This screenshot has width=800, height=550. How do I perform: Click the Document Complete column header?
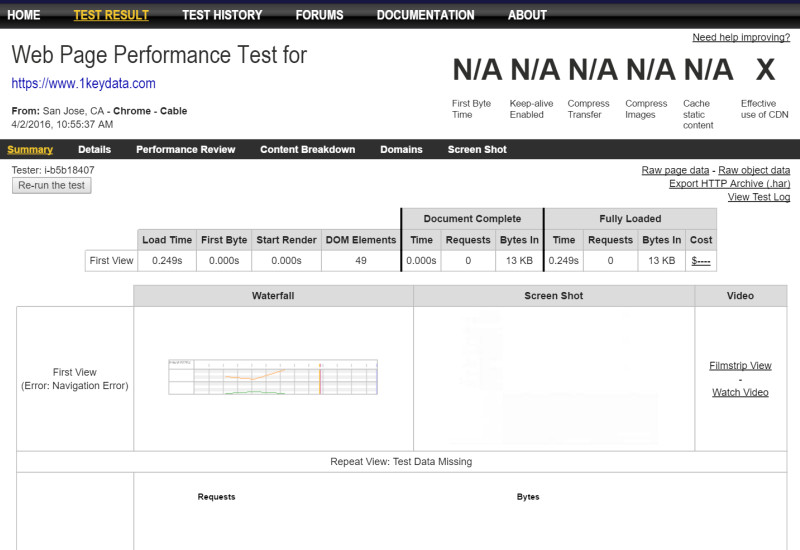pyautogui.click(x=472, y=219)
